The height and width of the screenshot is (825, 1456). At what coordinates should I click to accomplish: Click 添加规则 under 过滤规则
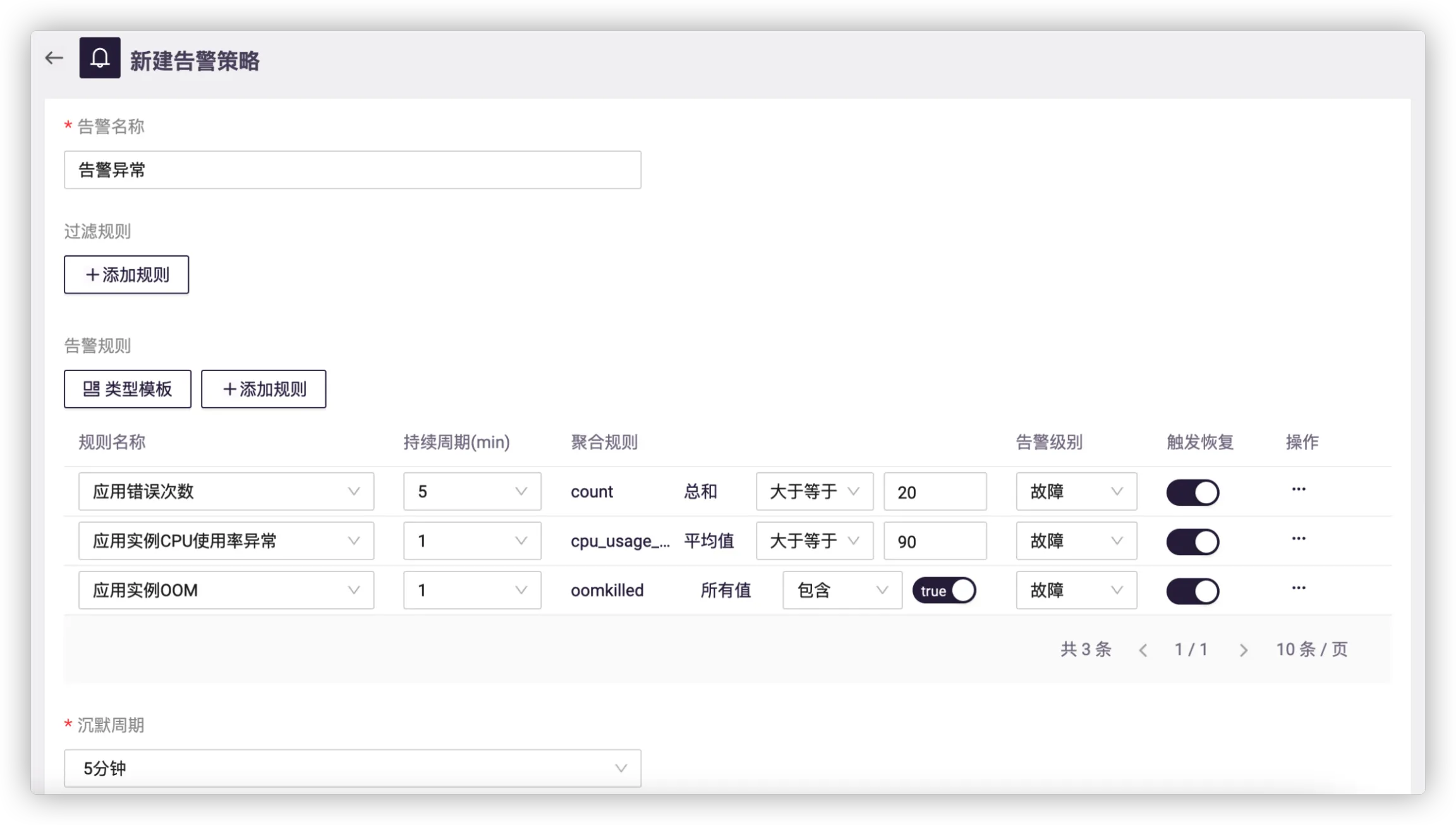point(126,274)
